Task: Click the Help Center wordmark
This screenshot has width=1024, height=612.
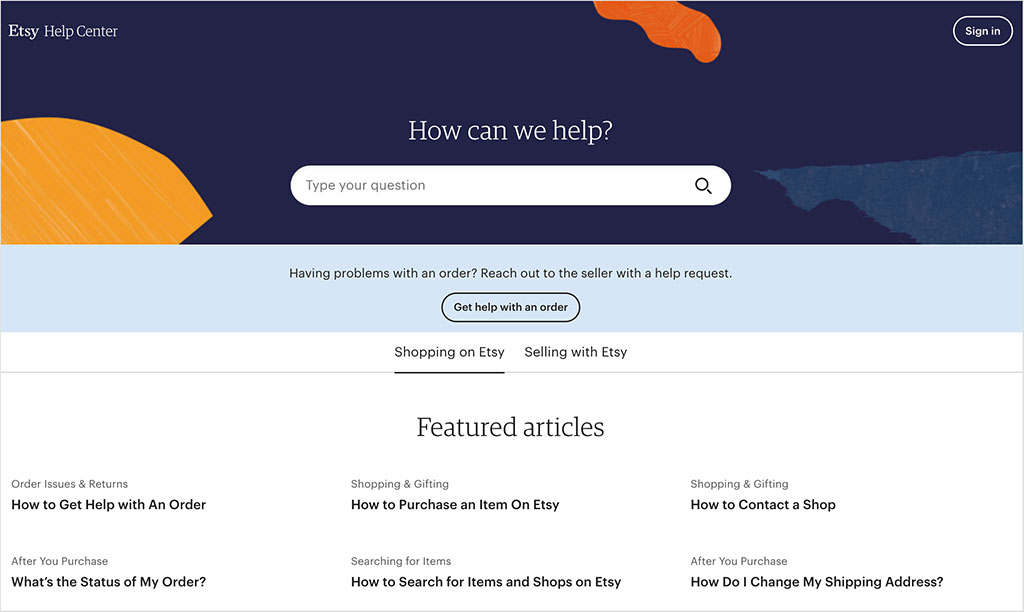Action: coord(80,31)
